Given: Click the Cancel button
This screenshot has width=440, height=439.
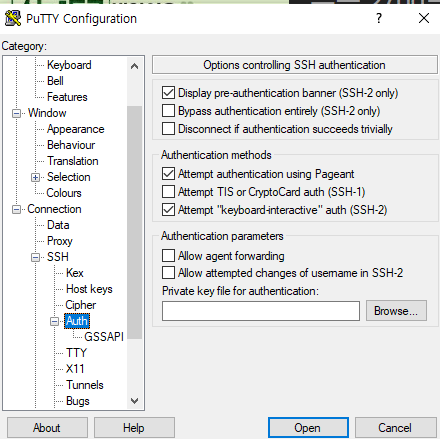Looking at the screenshot, I should (x=395, y=428).
